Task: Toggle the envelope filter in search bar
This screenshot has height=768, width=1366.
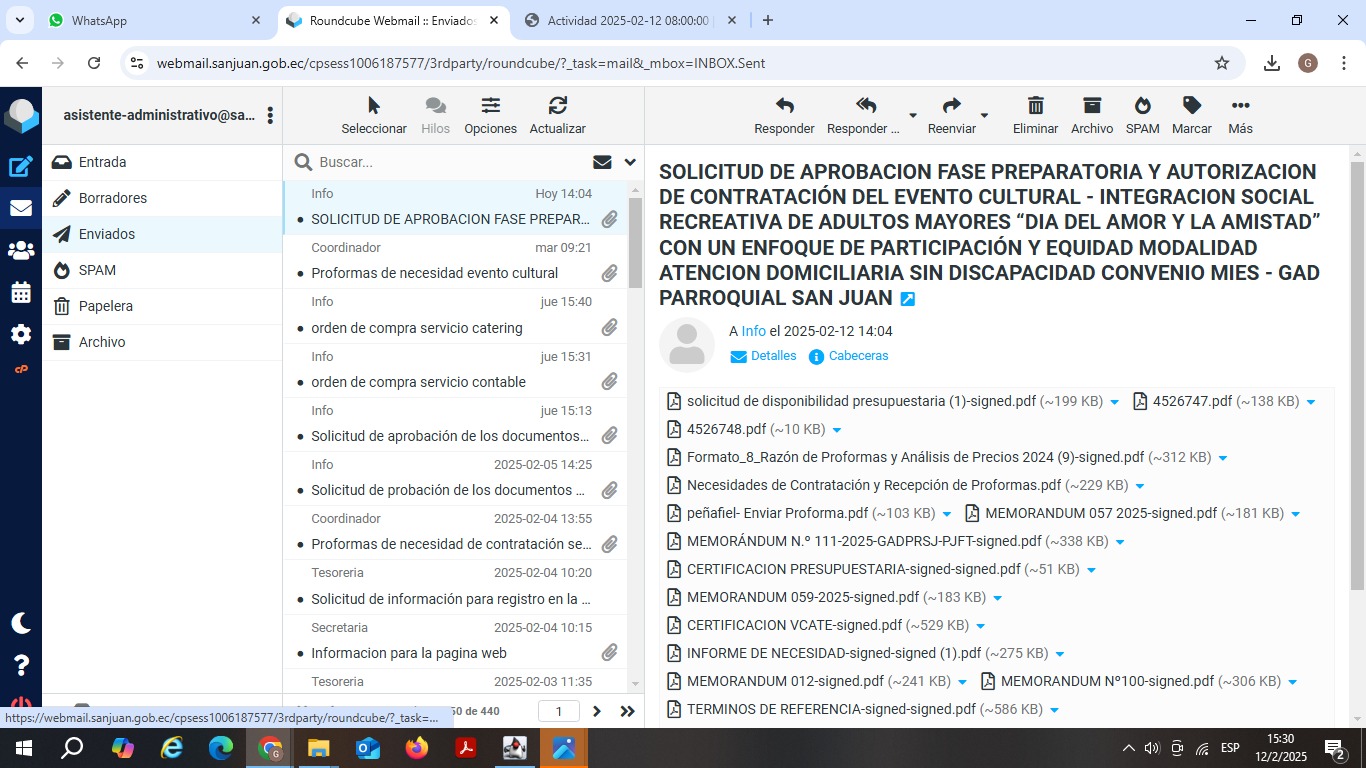Action: coord(602,162)
